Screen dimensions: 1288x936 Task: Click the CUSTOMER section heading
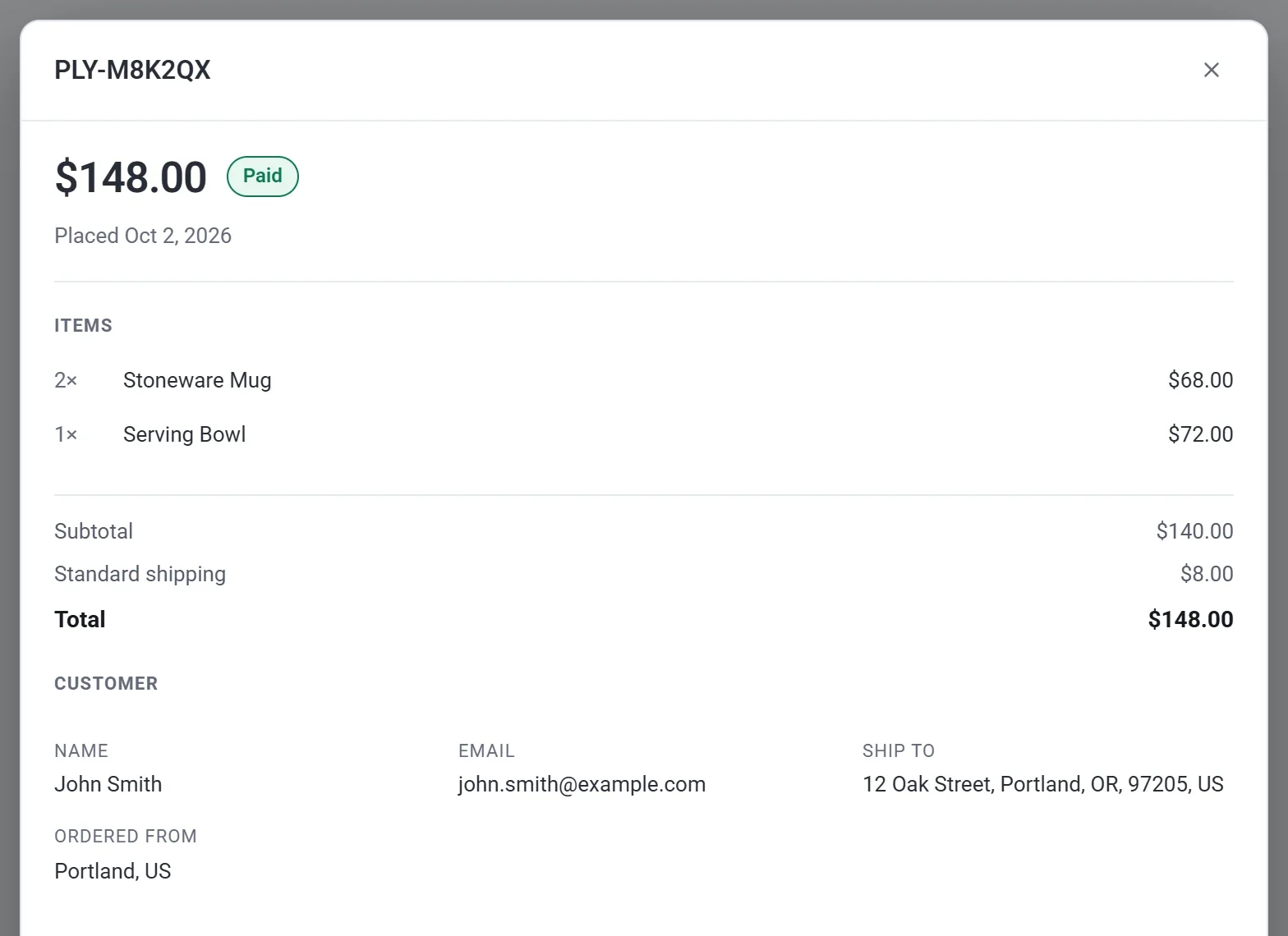106,684
